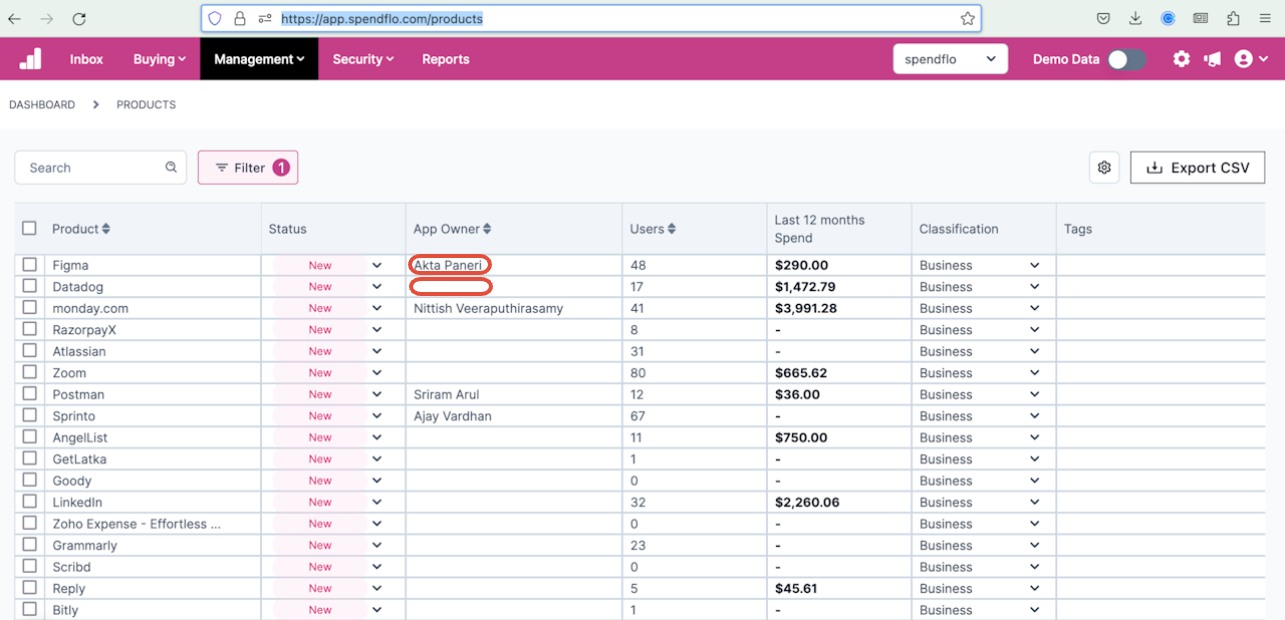Toggle the Demo Data switch
Image resolution: width=1285 pixels, height=620 pixels.
[1126, 59]
